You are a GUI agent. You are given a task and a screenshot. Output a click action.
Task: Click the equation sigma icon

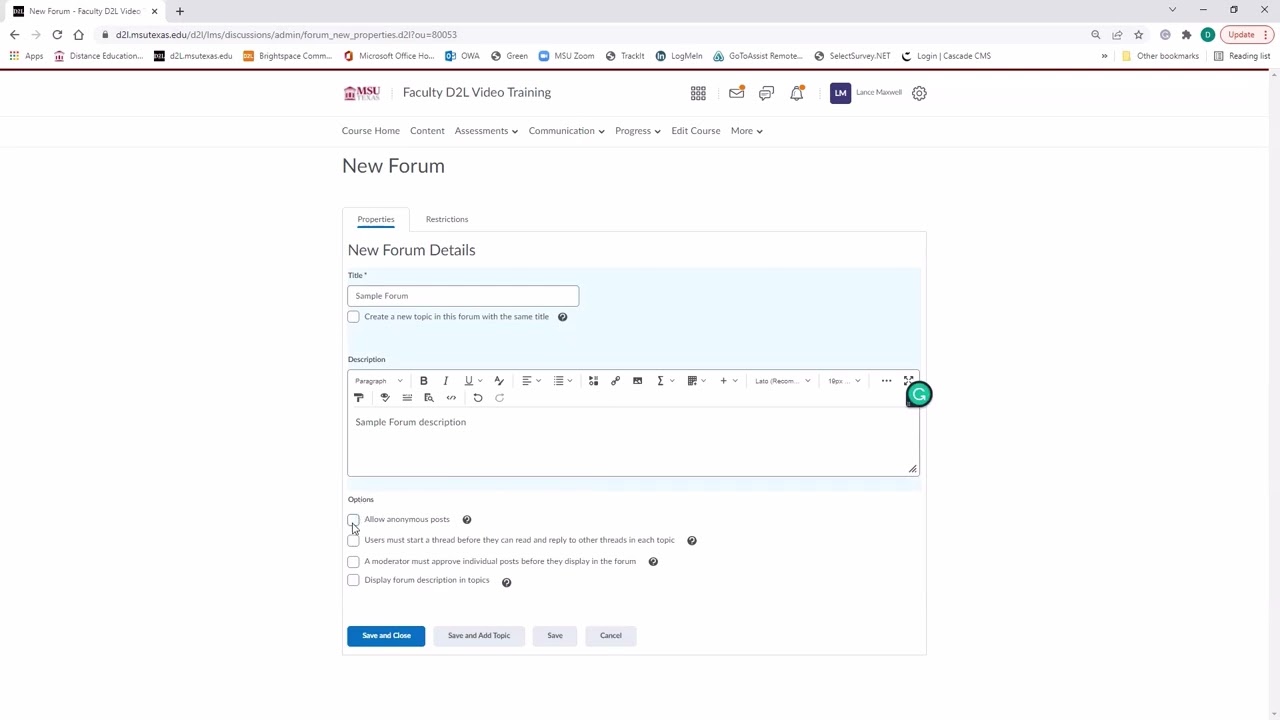click(660, 381)
